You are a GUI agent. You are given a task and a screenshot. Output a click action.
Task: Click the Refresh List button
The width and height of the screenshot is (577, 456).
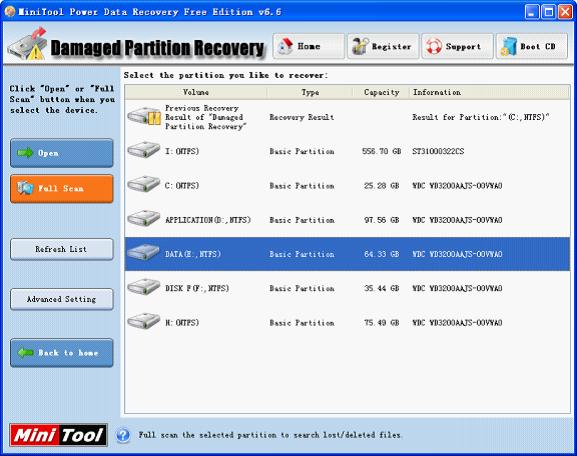tap(61, 249)
